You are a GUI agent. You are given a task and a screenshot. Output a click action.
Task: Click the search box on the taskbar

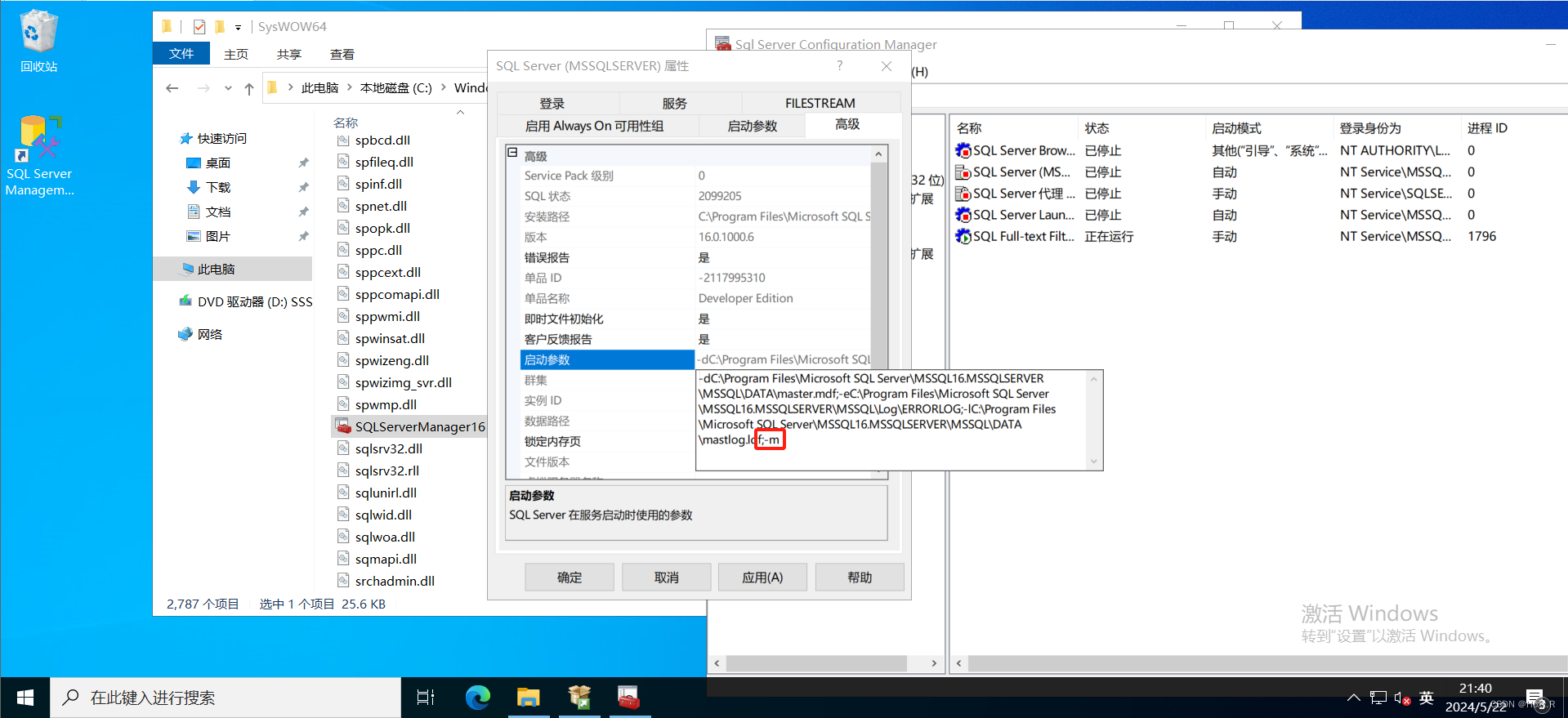point(226,698)
